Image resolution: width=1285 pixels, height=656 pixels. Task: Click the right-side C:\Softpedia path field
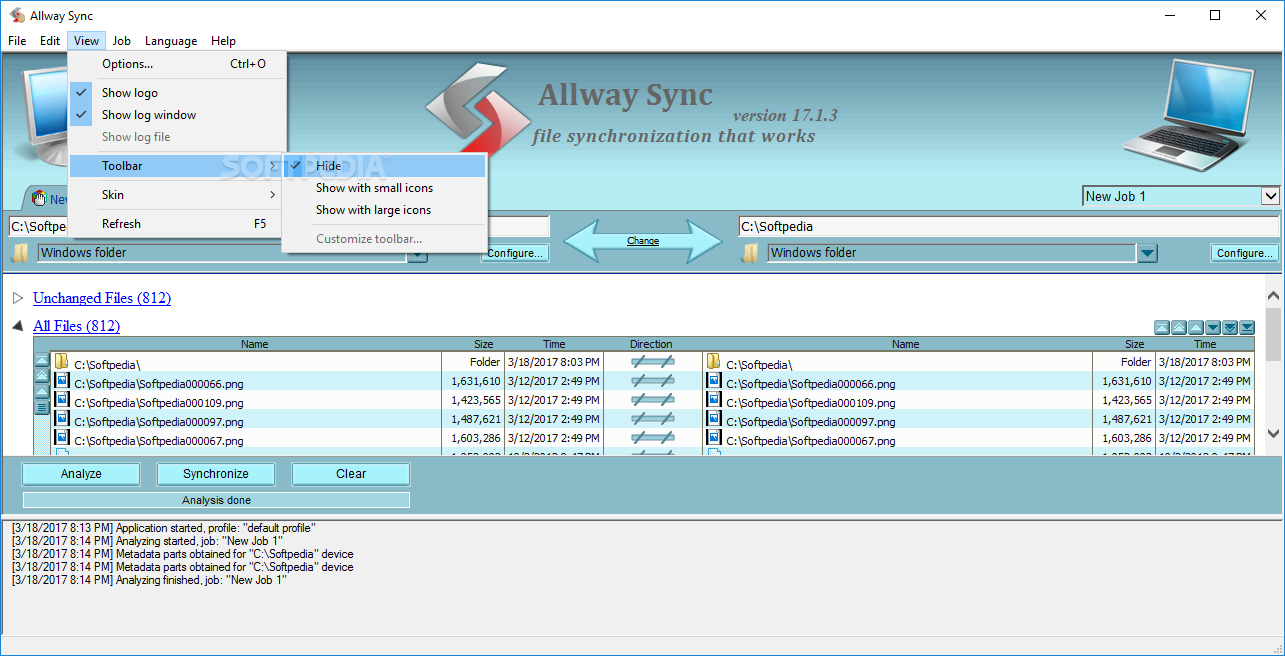tap(1009, 227)
